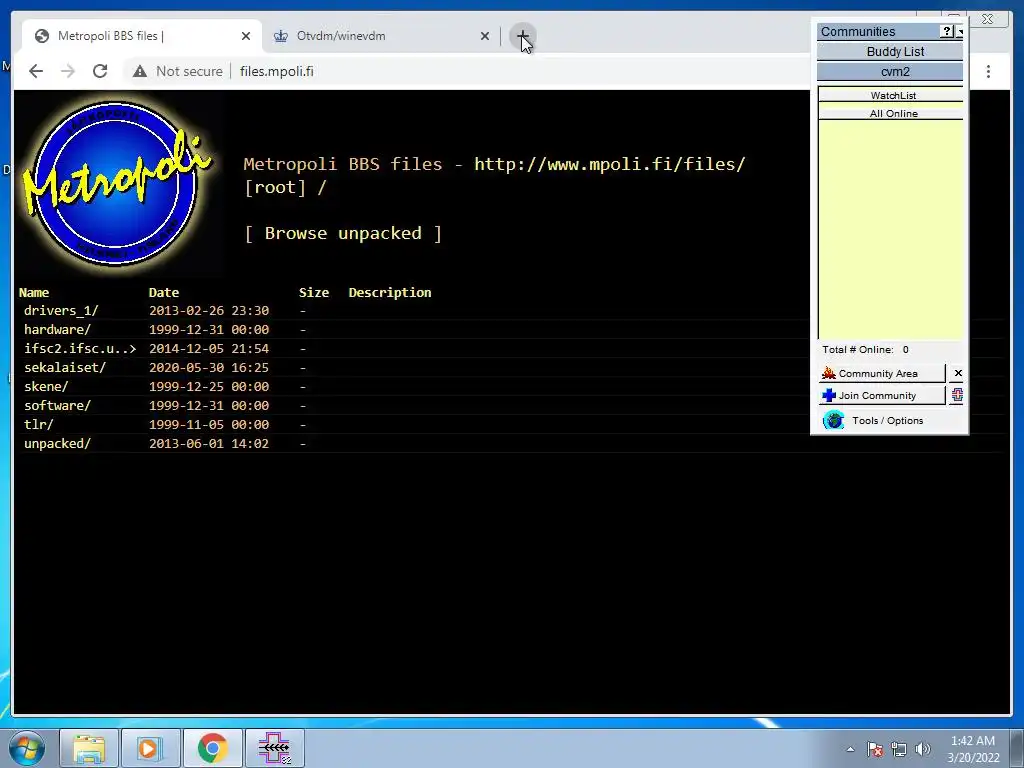Open the volume speaker tray icon
This screenshot has height=768, width=1024.
point(922,749)
